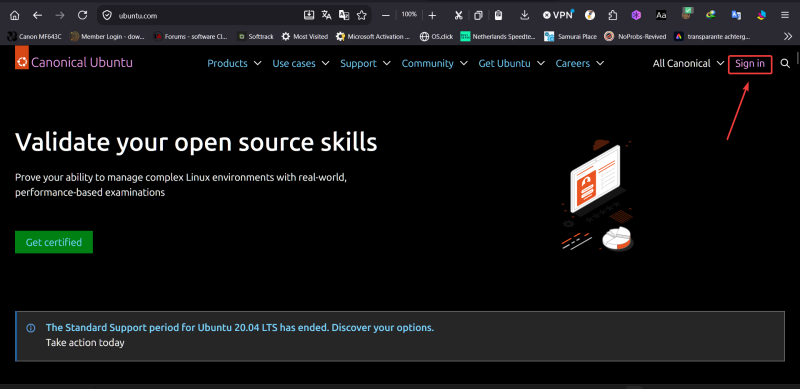This screenshot has height=389, width=800.
Task: Expand the Get Ubuntu menu
Action: (511, 63)
